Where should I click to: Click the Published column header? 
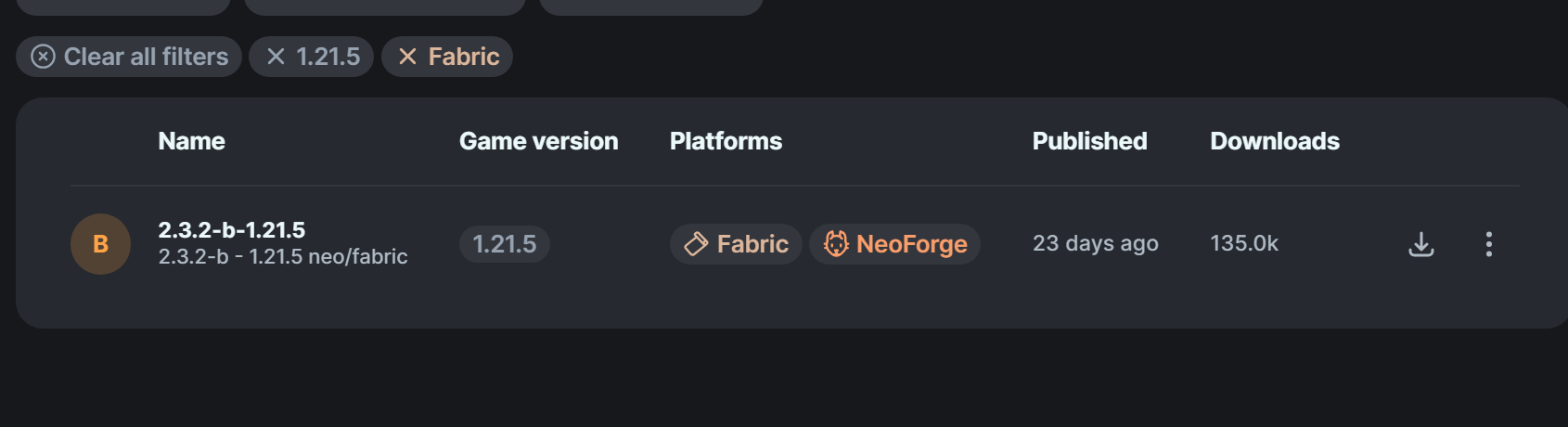[x=1089, y=141]
